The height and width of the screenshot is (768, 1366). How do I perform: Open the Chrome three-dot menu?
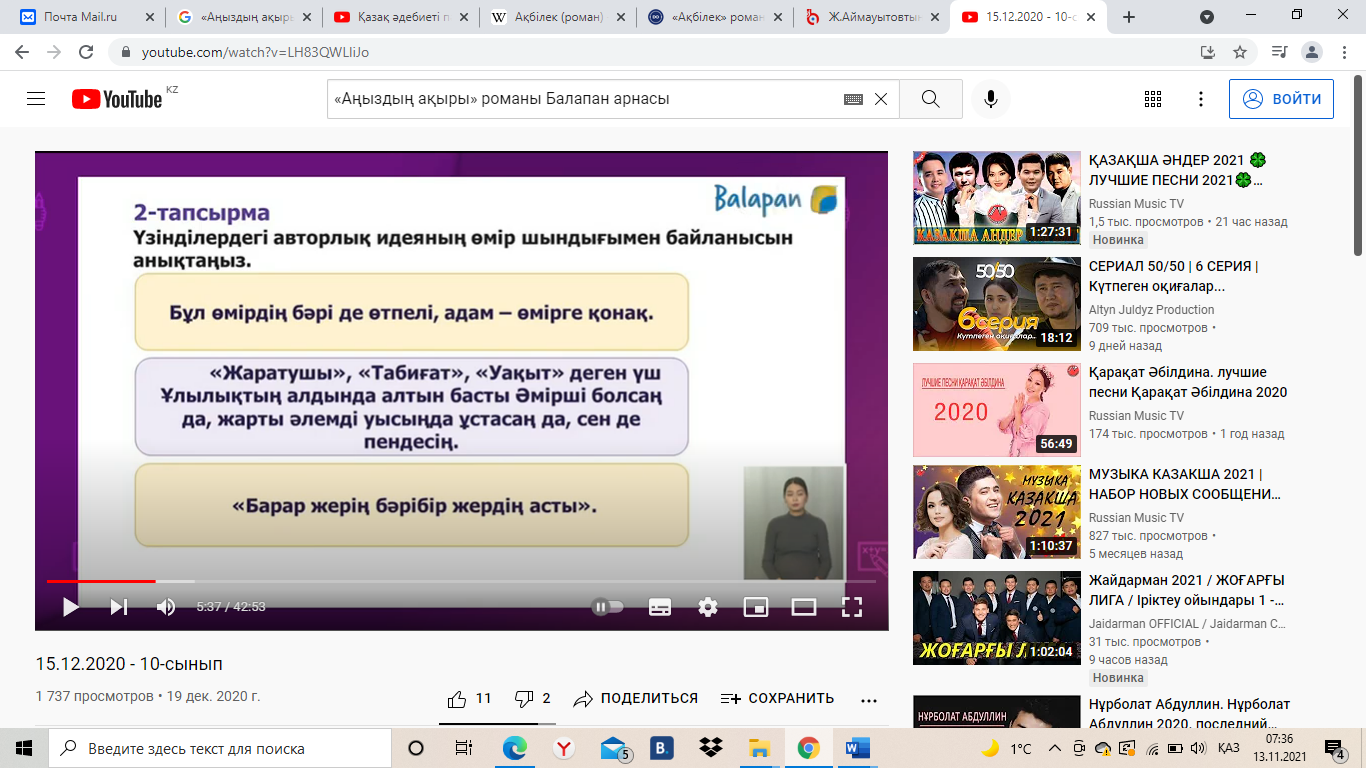click(1344, 52)
